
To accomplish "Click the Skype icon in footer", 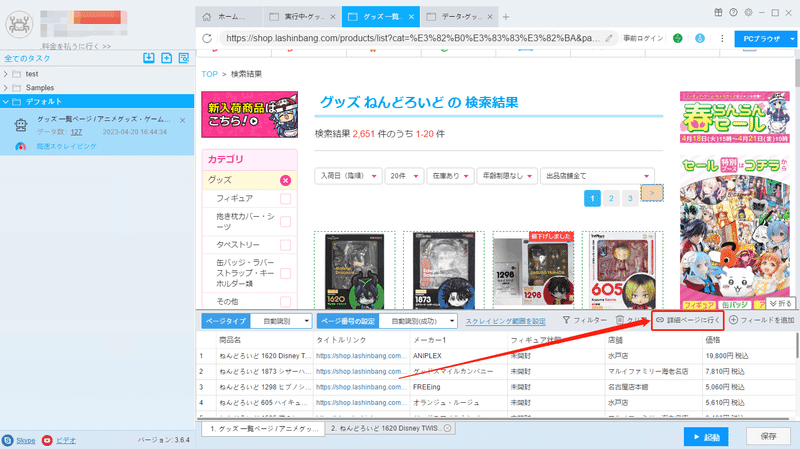I will point(8,440).
